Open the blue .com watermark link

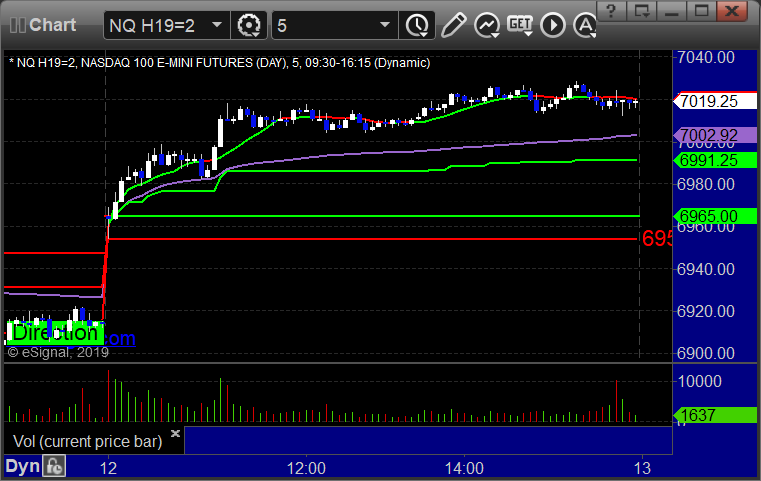pos(119,338)
